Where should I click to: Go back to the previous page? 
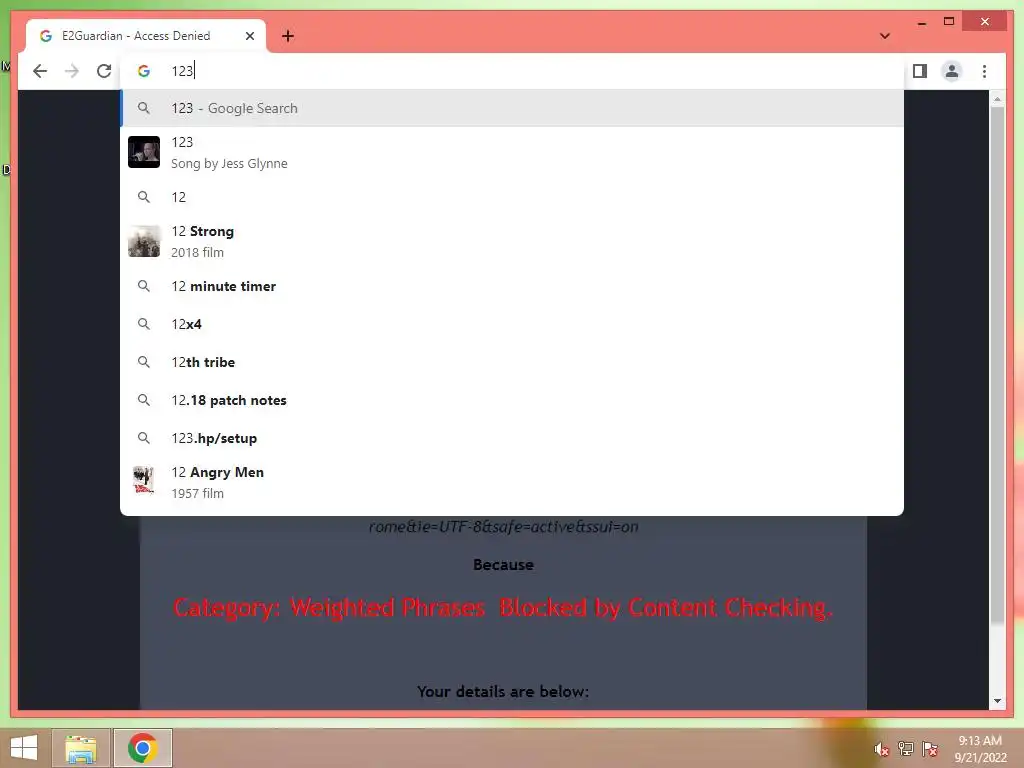point(40,71)
